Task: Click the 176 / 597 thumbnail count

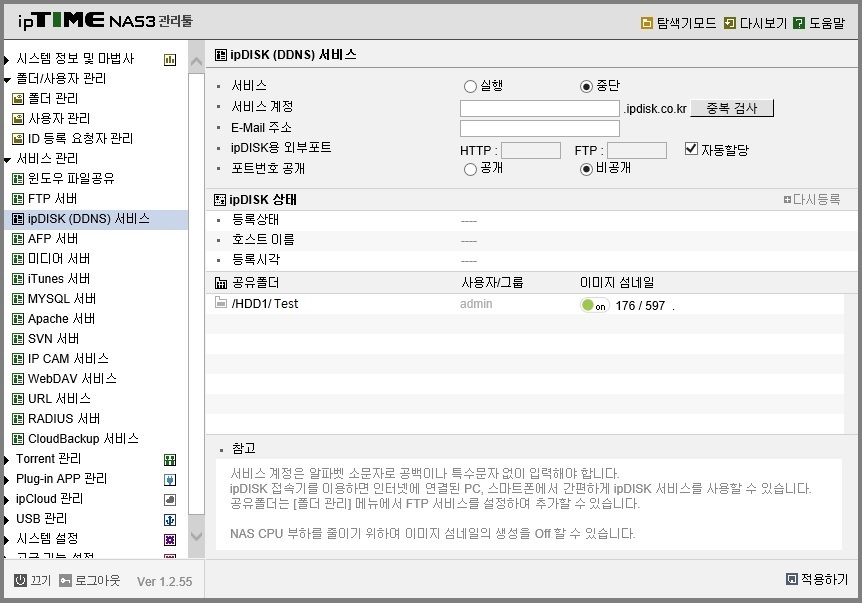Action: (640, 306)
